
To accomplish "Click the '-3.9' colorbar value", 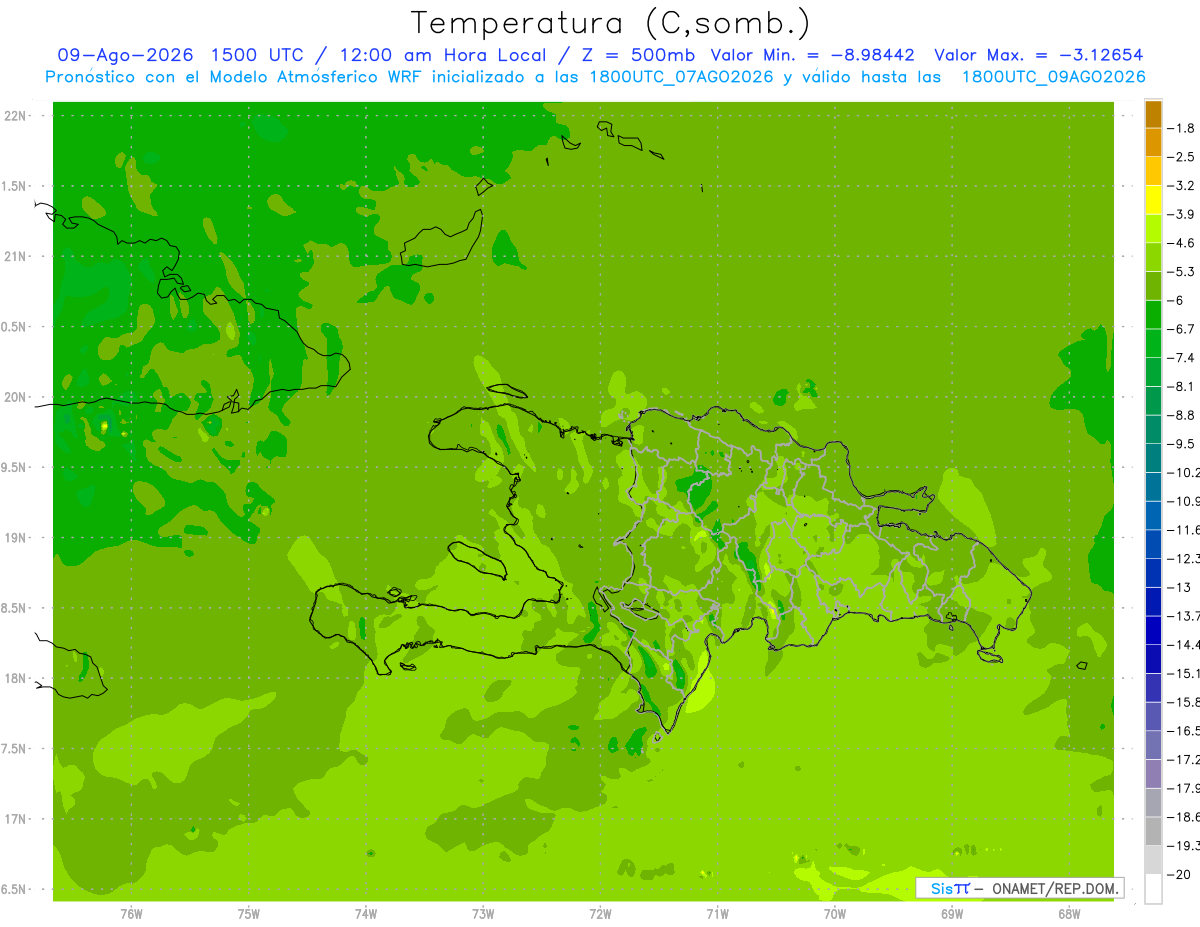I will point(1183,214).
